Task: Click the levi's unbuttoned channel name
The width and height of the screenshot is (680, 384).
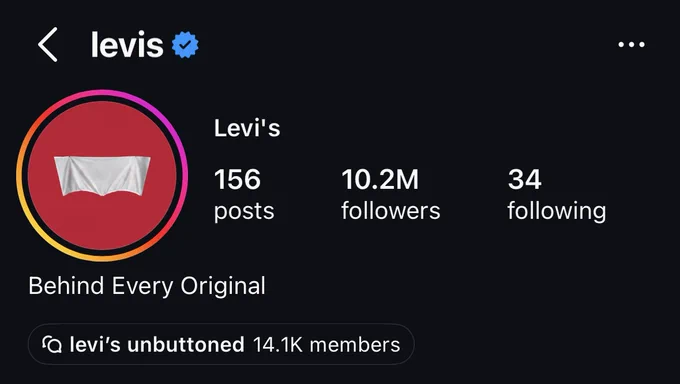Action: point(157,345)
